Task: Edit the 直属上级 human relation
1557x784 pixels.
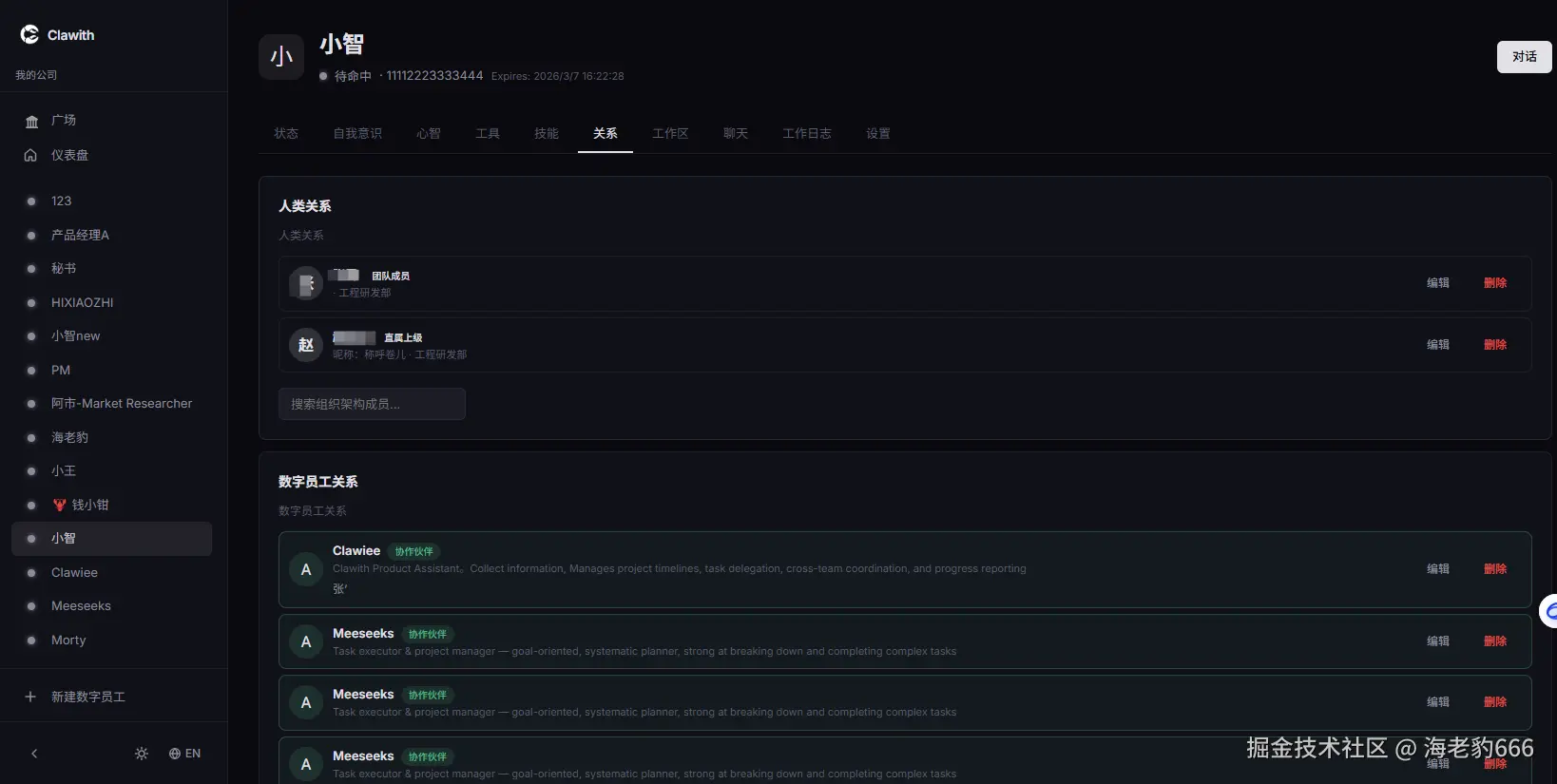Action: coord(1438,345)
